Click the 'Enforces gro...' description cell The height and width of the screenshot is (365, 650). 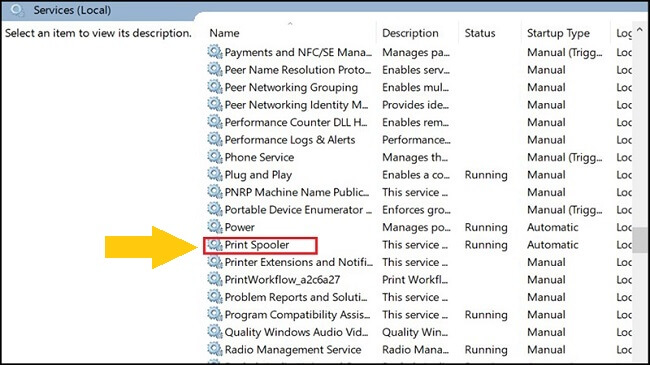coord(416,209)
